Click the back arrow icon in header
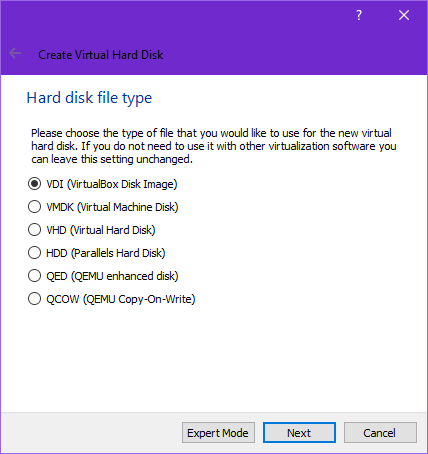The image size is (428, 454). pos(15,53)
